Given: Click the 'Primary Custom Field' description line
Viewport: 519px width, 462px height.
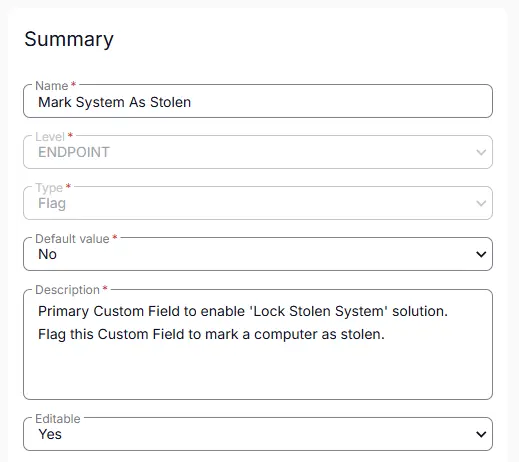Looking at the screenshot, I should [x=243, y=311].
